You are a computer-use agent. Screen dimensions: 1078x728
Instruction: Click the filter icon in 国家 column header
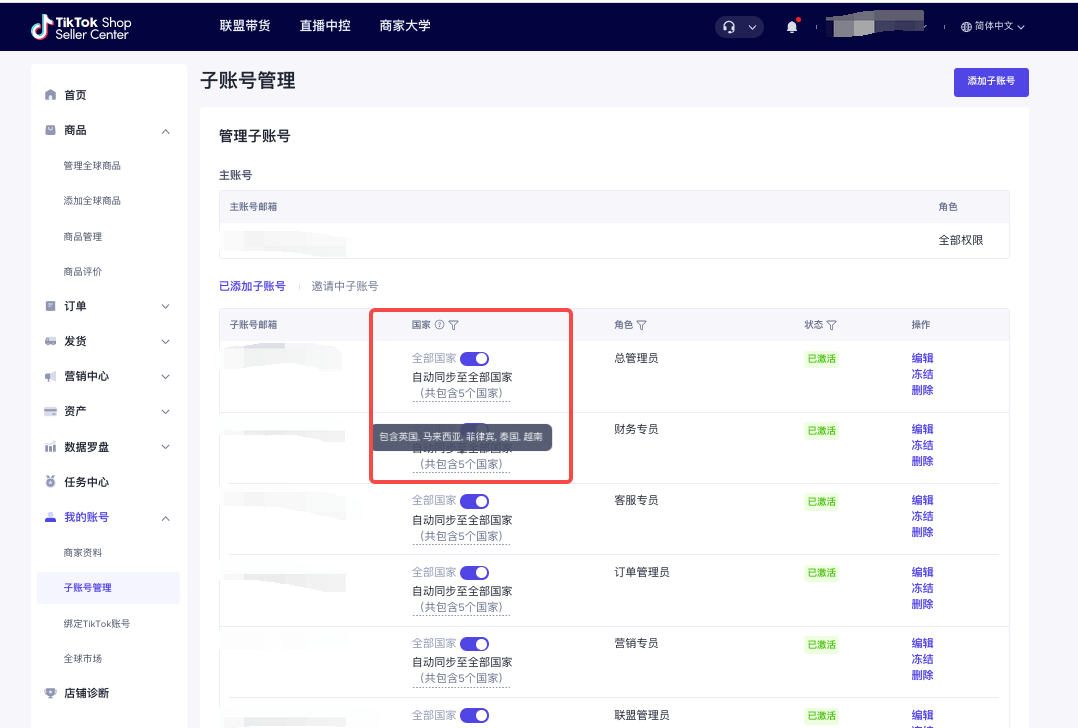[x=454, y=325]
